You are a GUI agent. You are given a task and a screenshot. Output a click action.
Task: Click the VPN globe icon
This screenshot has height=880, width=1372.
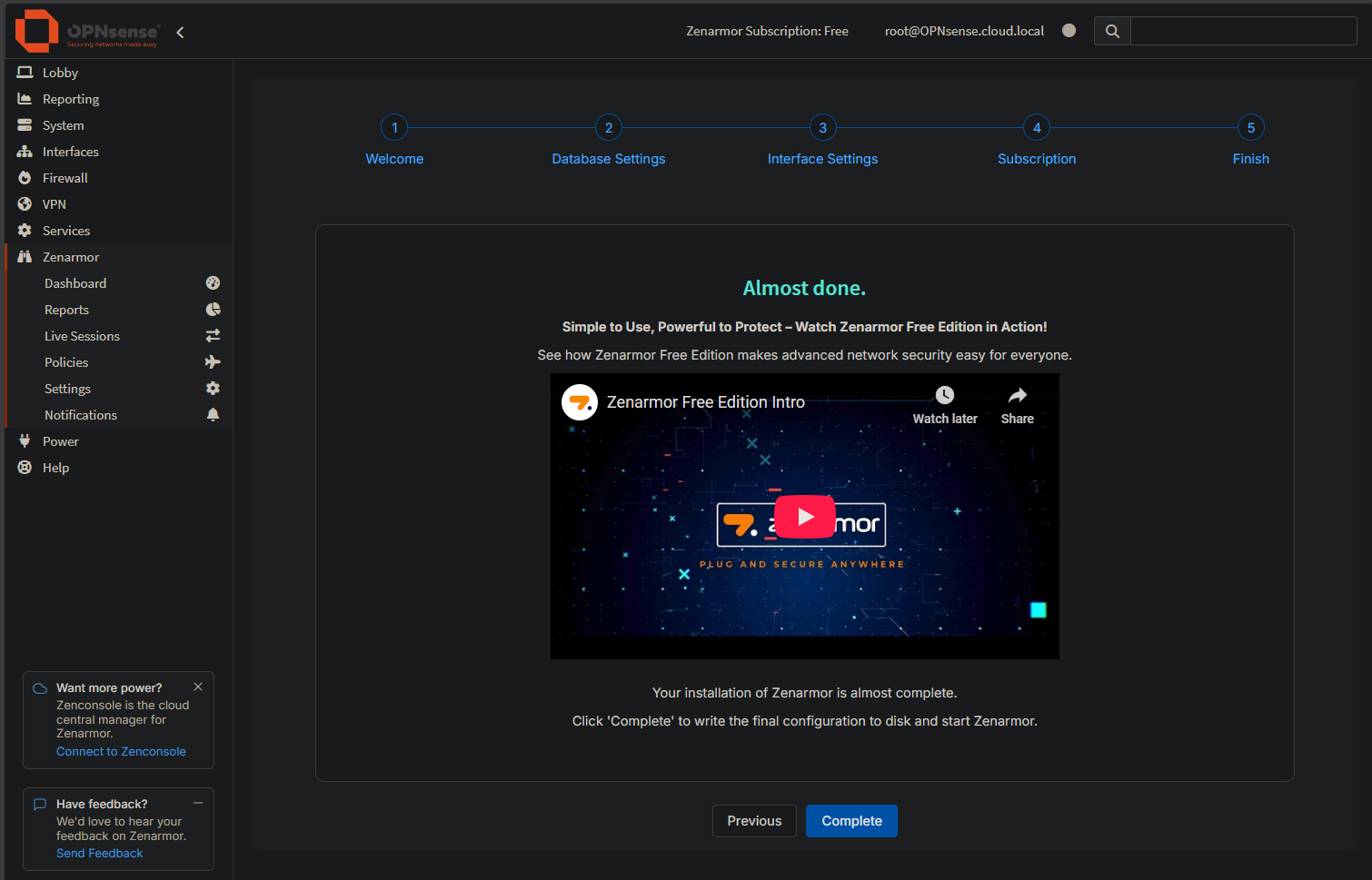(x=25, y=203)
